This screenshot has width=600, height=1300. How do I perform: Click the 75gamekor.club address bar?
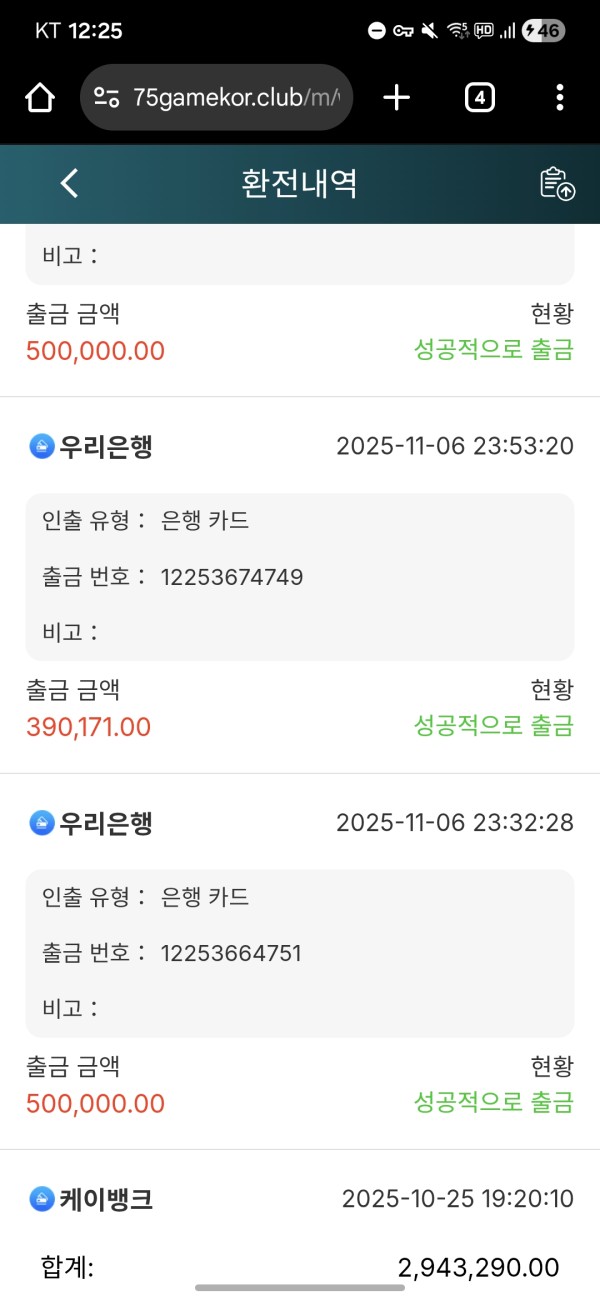(x=235, y=97)
